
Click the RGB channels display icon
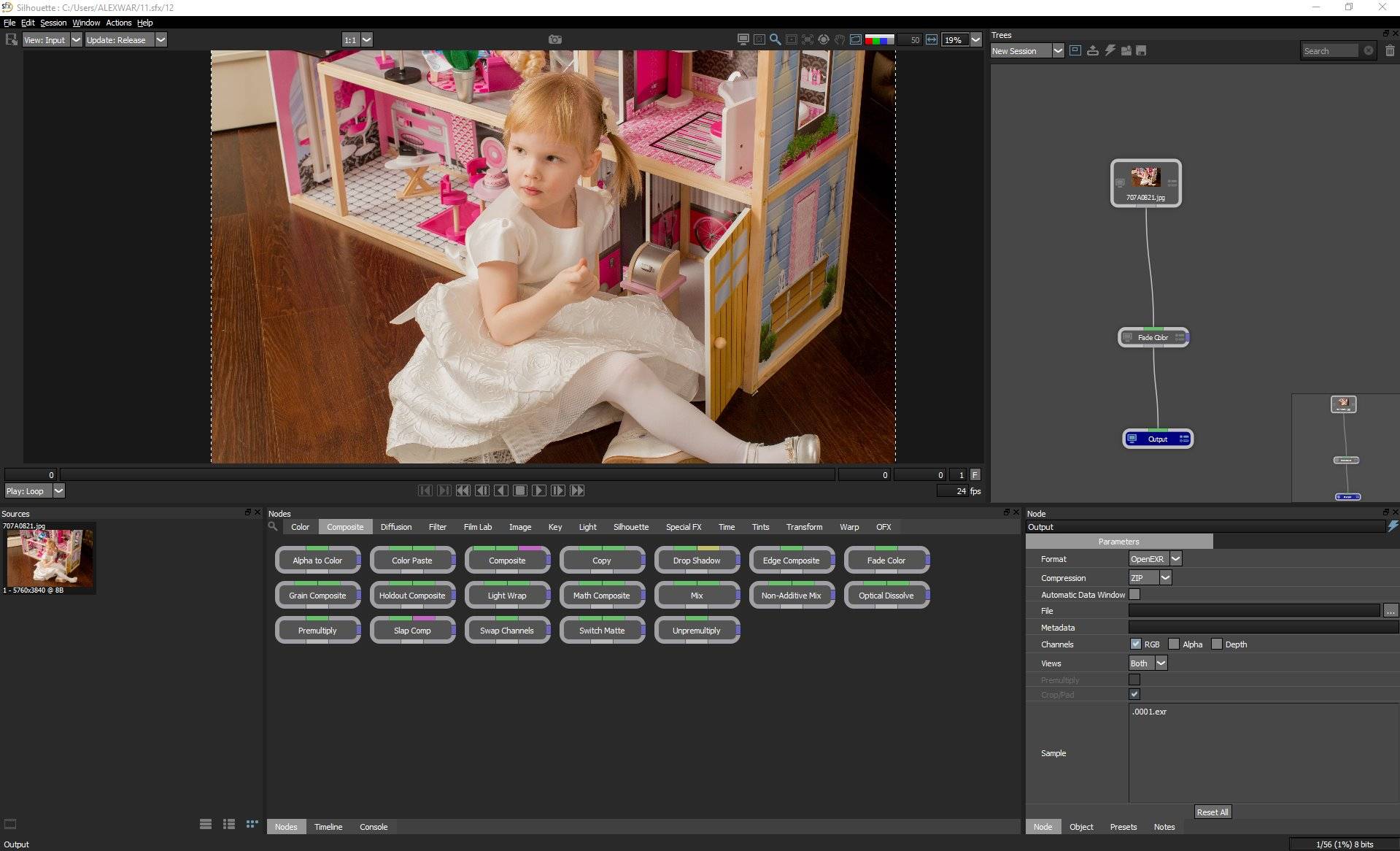[879, 39]
